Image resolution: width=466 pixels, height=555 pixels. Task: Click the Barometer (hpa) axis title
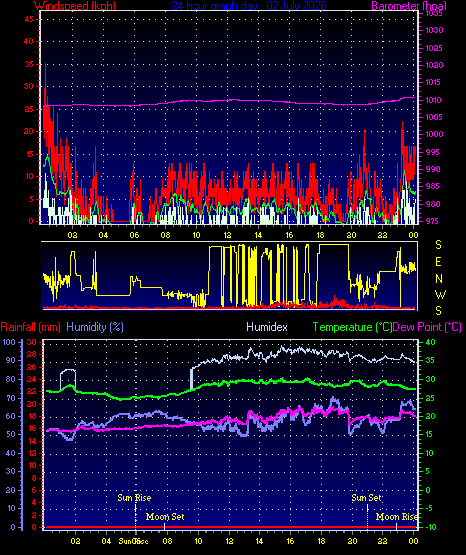(409, 5)
